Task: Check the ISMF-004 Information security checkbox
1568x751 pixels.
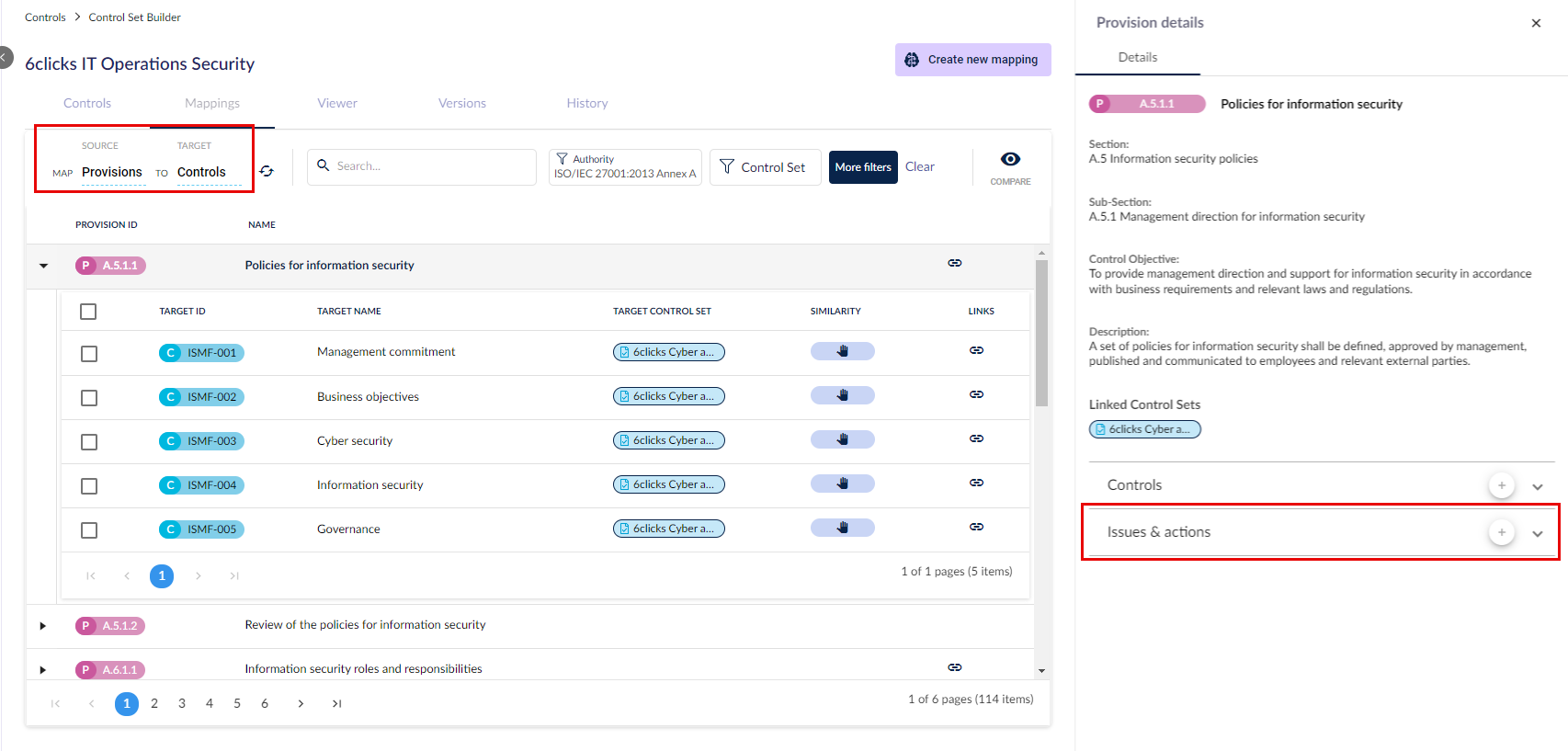Action: [89, 486]
